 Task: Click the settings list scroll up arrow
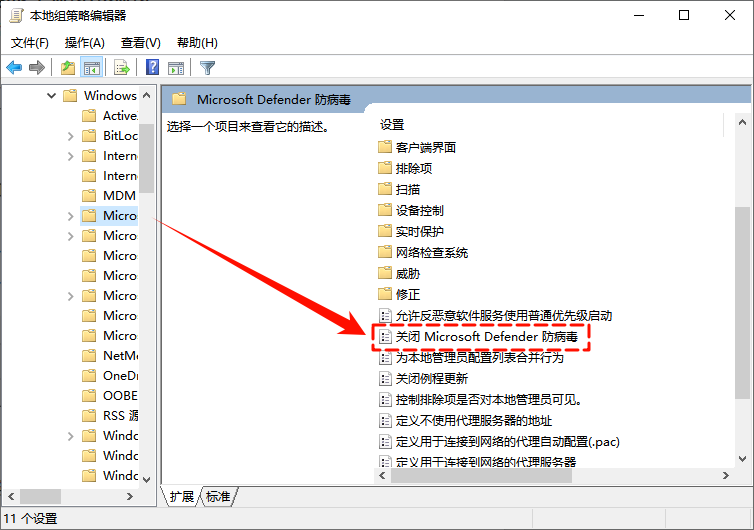(x=742, y=123)
